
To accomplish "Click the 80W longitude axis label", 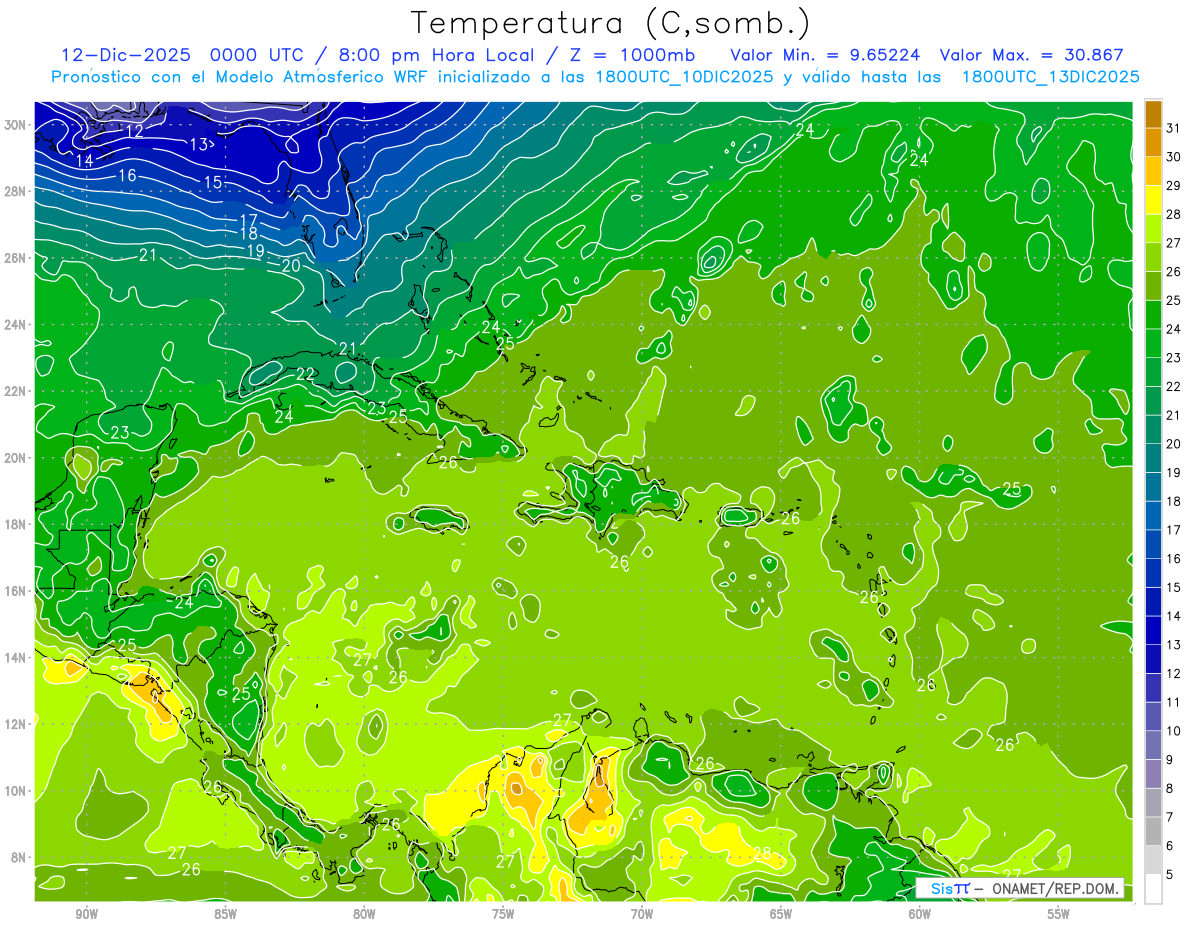I will tap(364, 914).
